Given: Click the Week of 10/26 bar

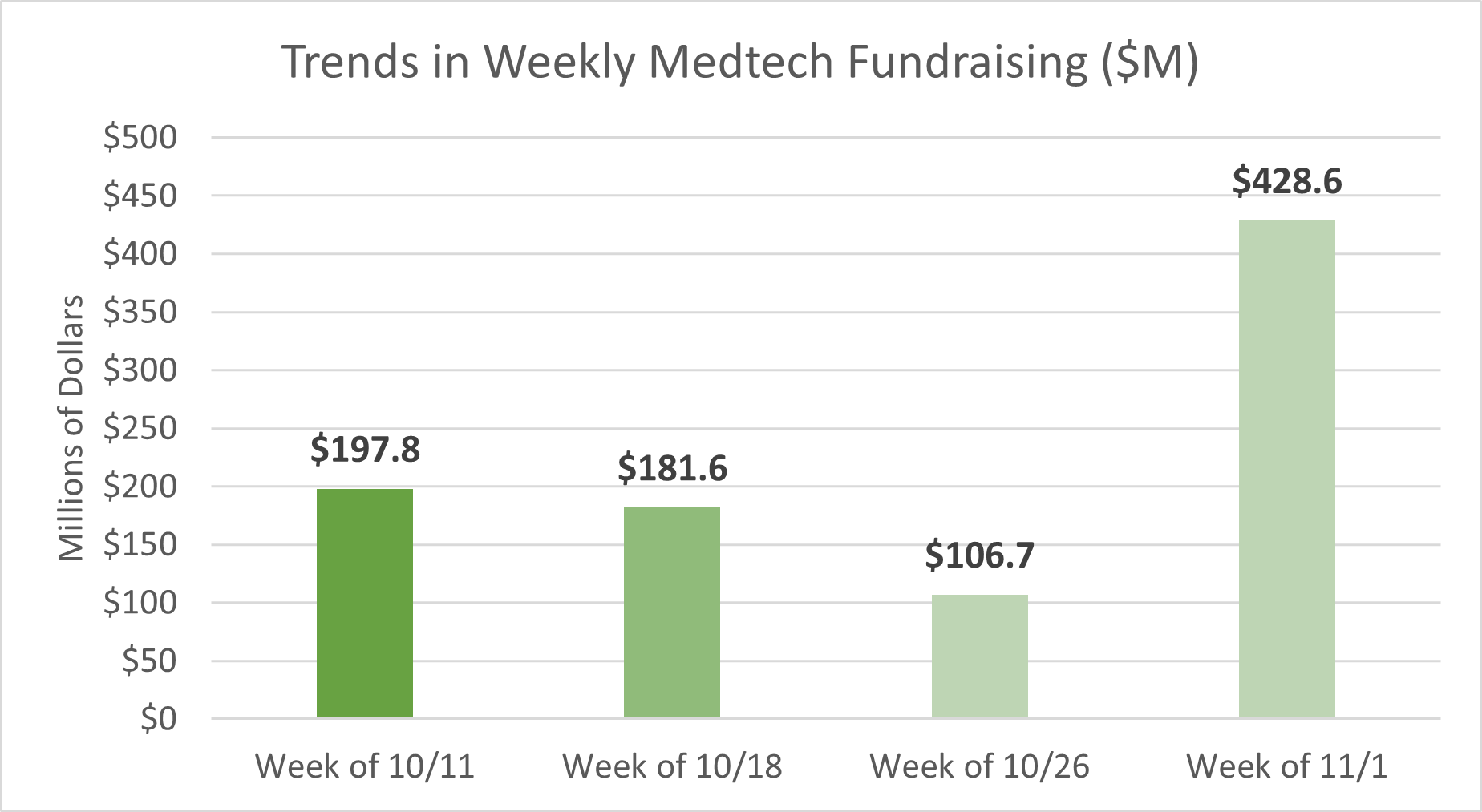Looking at the screenshot, I should pos(979,656).
